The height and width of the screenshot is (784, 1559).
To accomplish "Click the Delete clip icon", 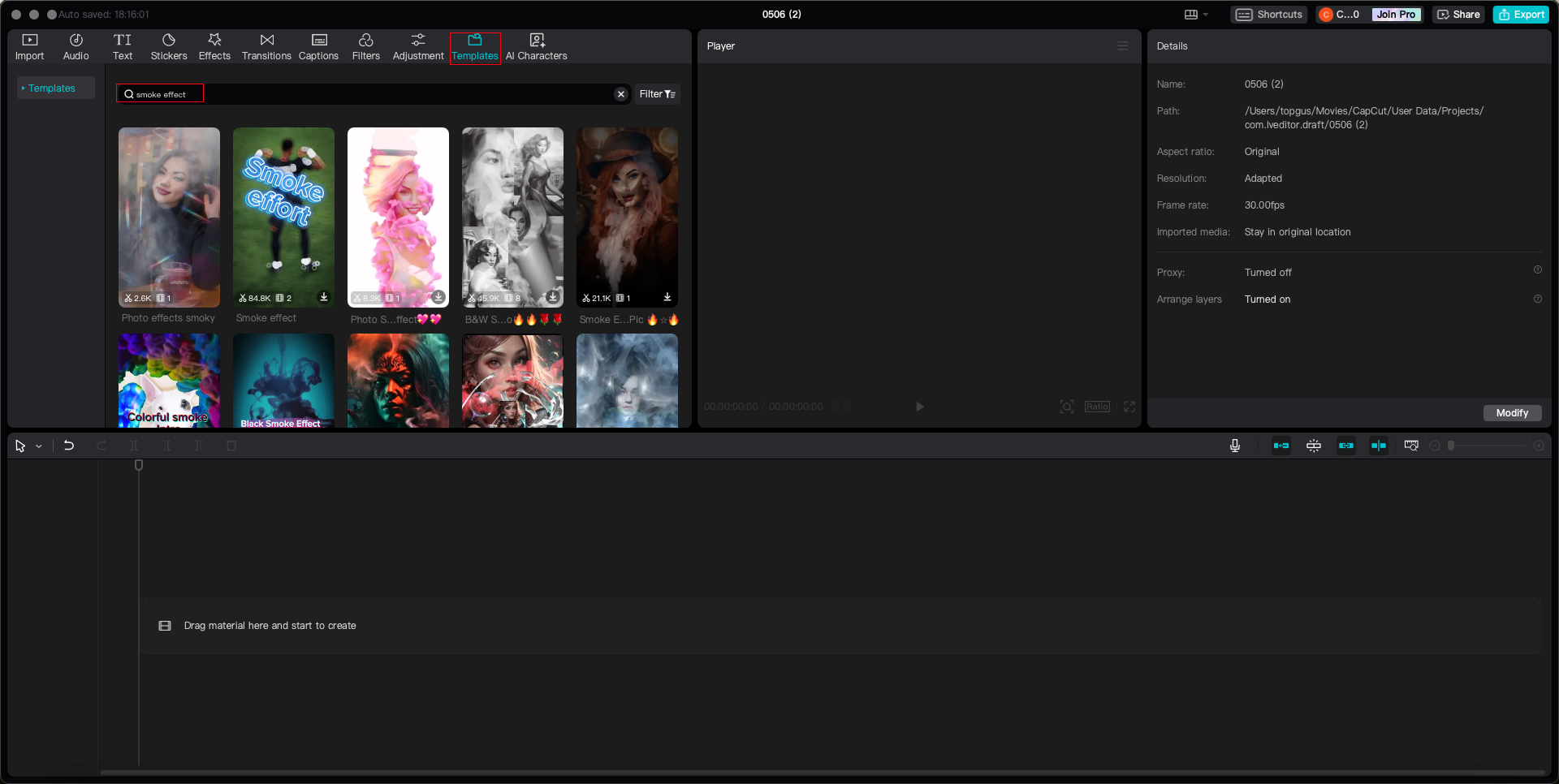I will tap(231, 446).
